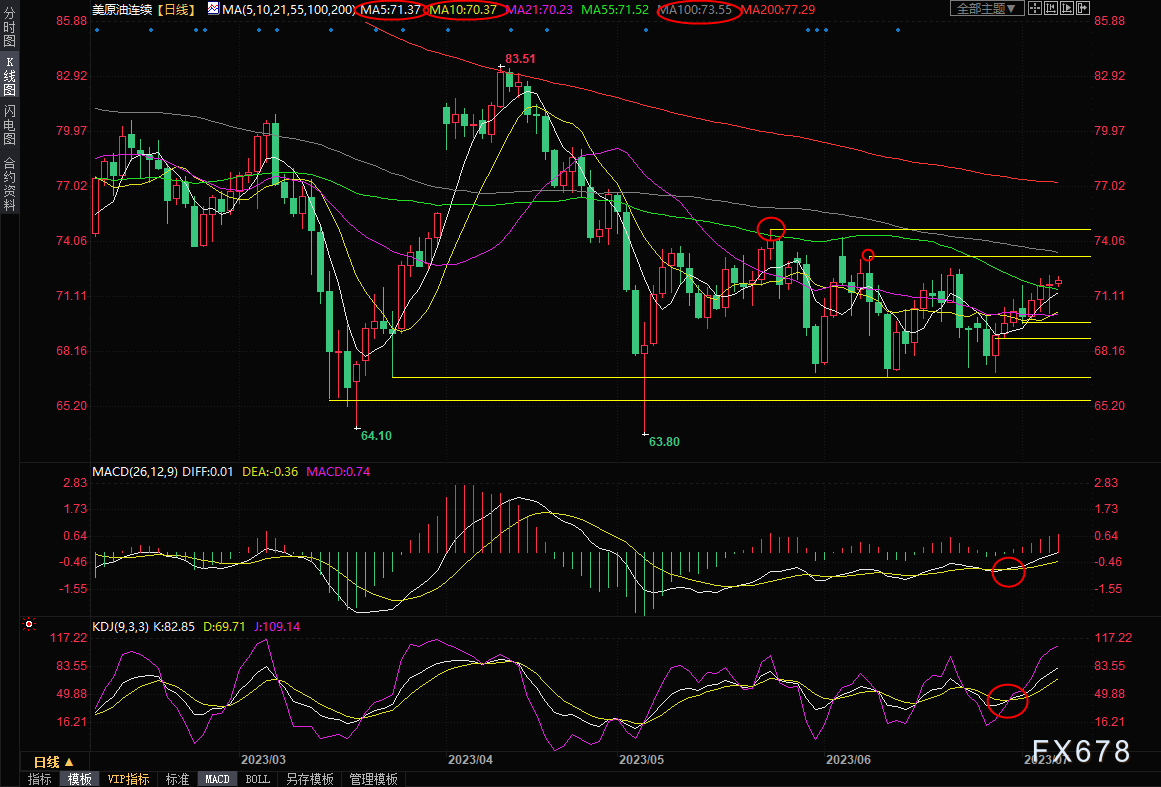Switch to the 指标 tab

pyautogui.click(x=40, y=779)
